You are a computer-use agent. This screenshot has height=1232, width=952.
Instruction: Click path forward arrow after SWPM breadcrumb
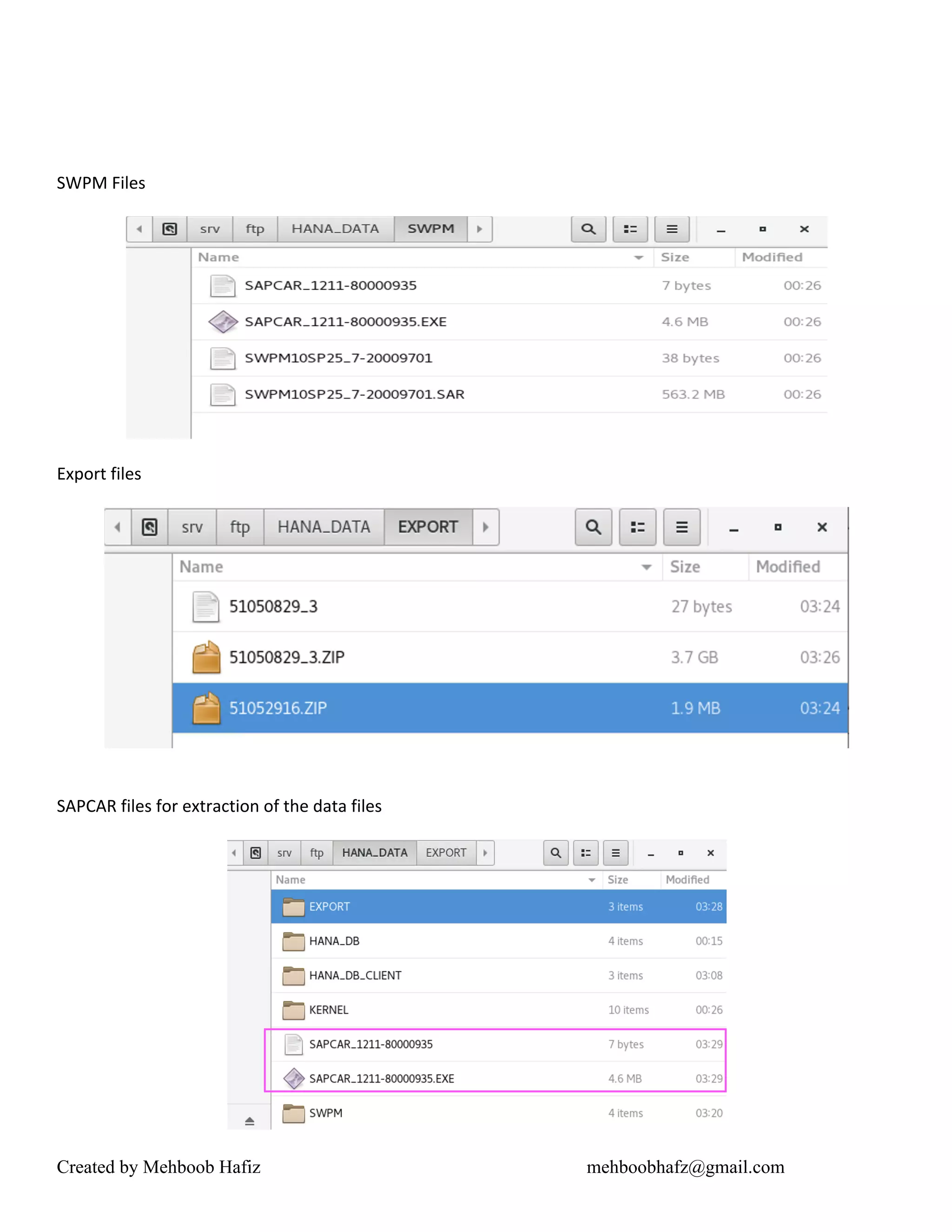pyautogui.click(x=480, y=229)
